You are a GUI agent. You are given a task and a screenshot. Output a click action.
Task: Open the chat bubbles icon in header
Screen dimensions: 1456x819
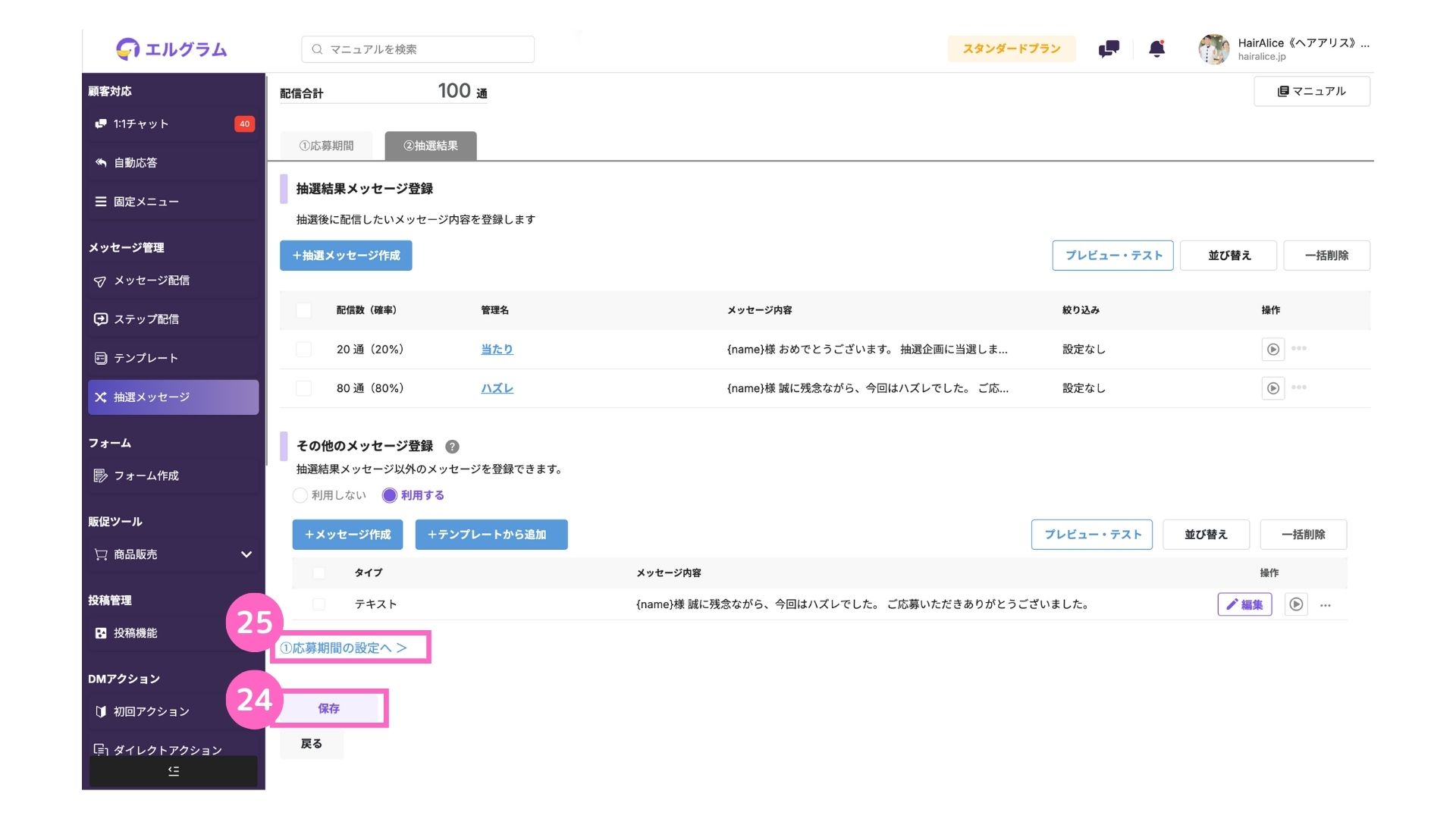pyautogui.click(x=1109, y=49)
